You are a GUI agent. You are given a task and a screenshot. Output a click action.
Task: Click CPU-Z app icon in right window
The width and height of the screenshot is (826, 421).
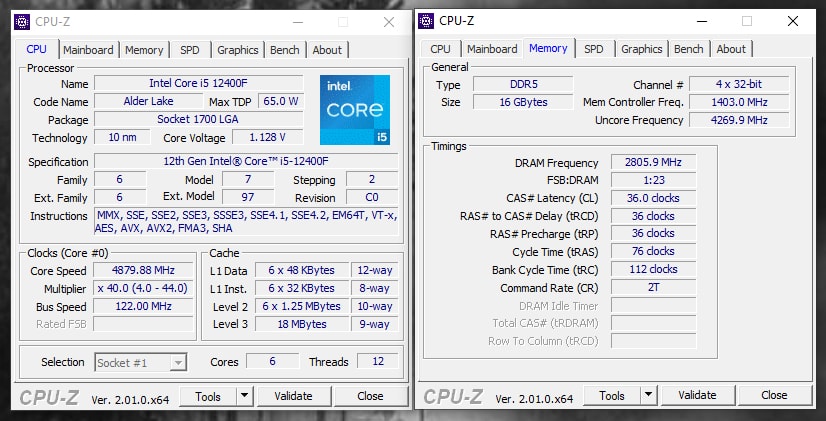pyautogui.click(x=426, y=21)
